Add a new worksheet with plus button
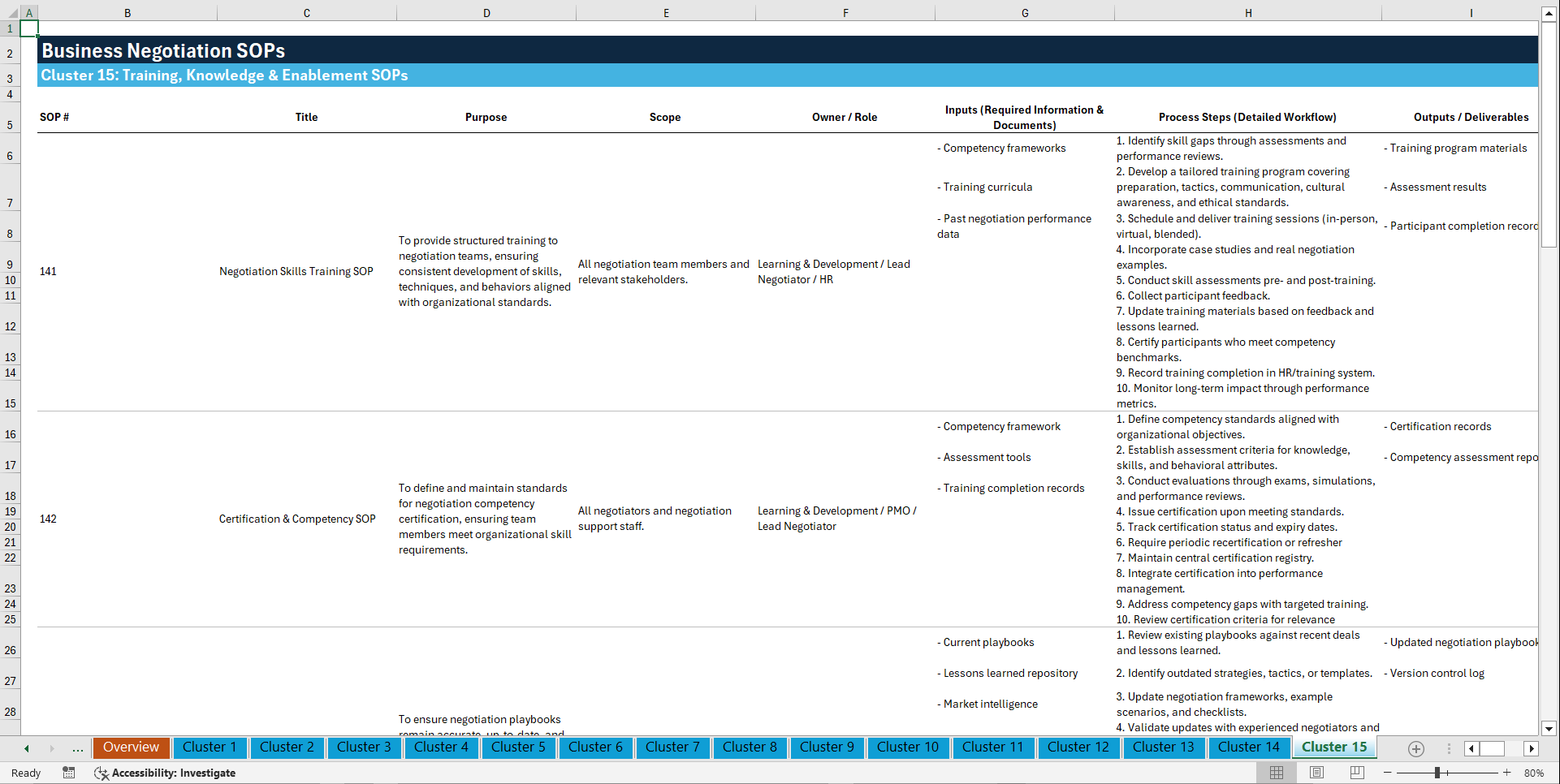 1416,749
